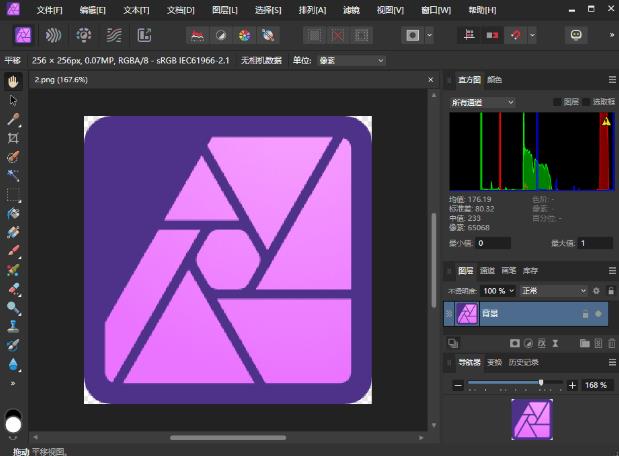Switch to the 通道 tab
619x456 pixels.
[487, 270]
